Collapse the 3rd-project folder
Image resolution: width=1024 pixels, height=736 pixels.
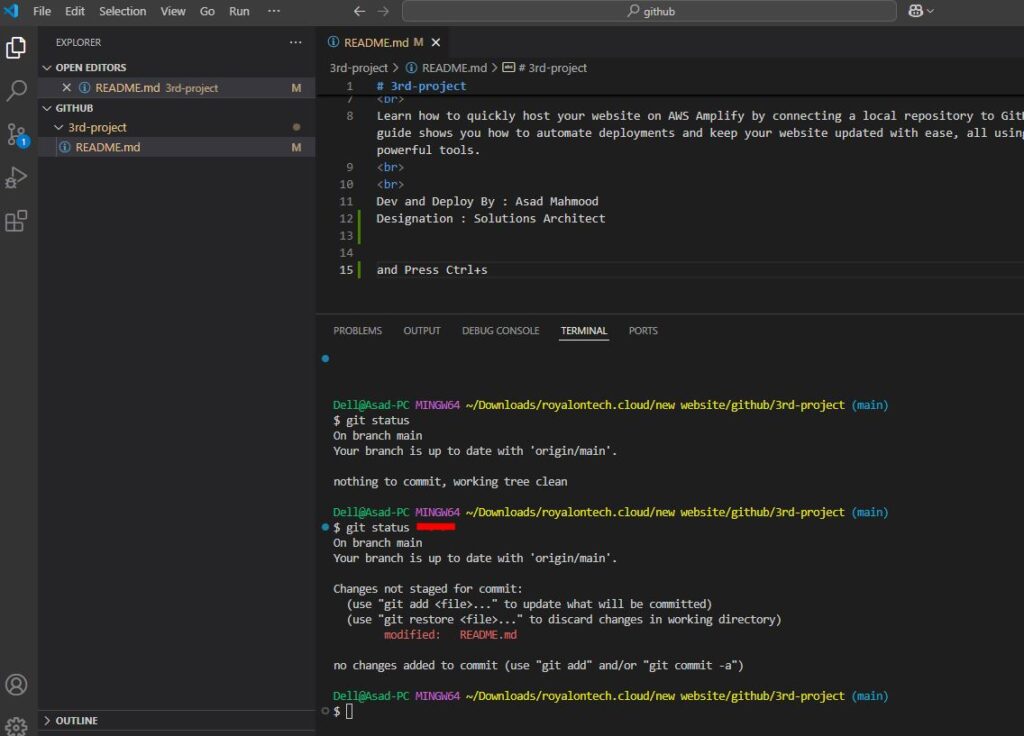click(x=58, y=127)
